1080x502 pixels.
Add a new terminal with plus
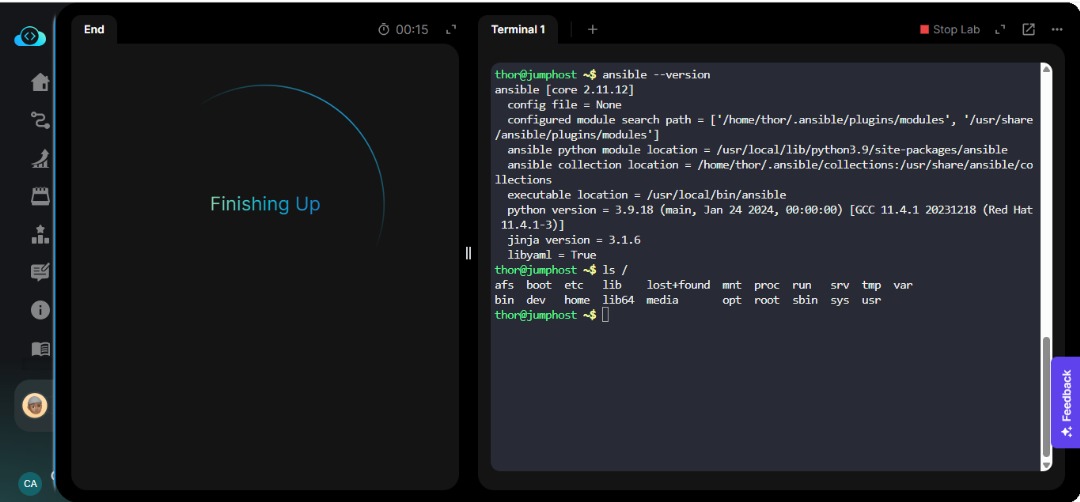[x=592, y=30]
